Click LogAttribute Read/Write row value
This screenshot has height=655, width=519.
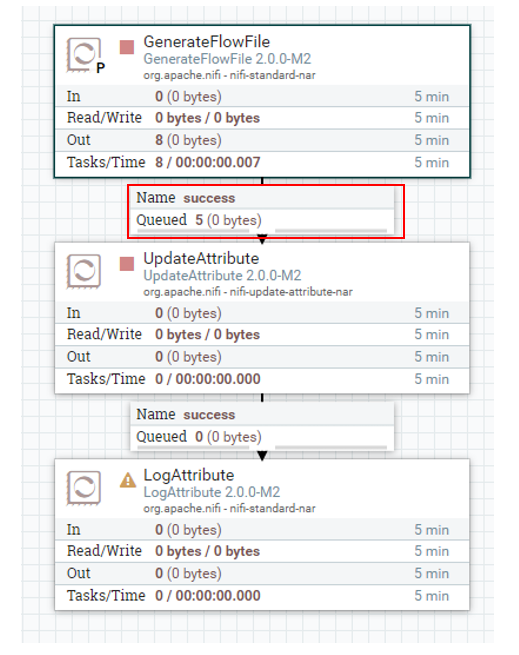[207, 551]
